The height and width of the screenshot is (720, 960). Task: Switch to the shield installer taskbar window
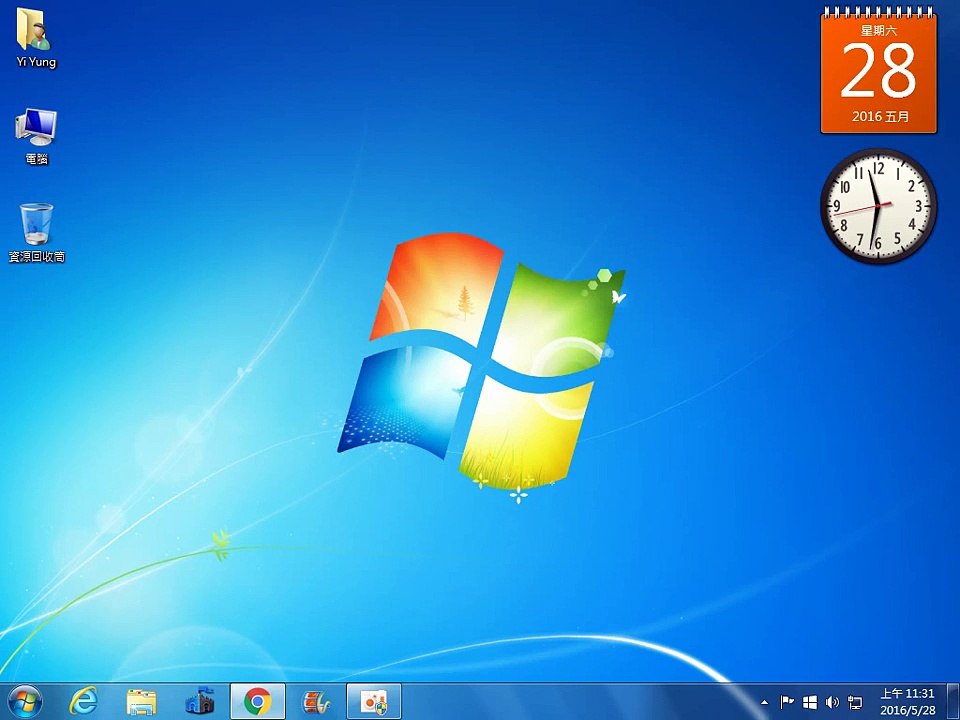373,702
